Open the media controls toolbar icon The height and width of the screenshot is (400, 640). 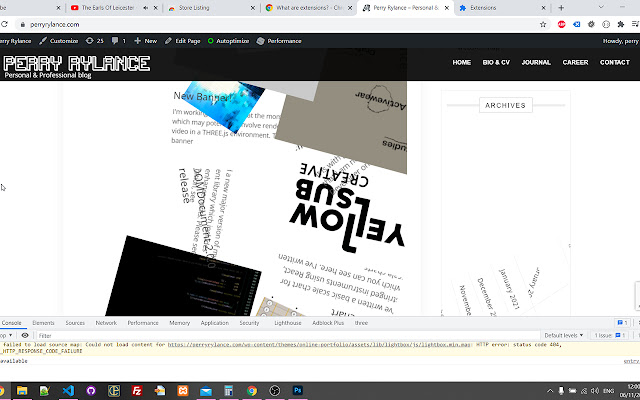tap(635, 24)
